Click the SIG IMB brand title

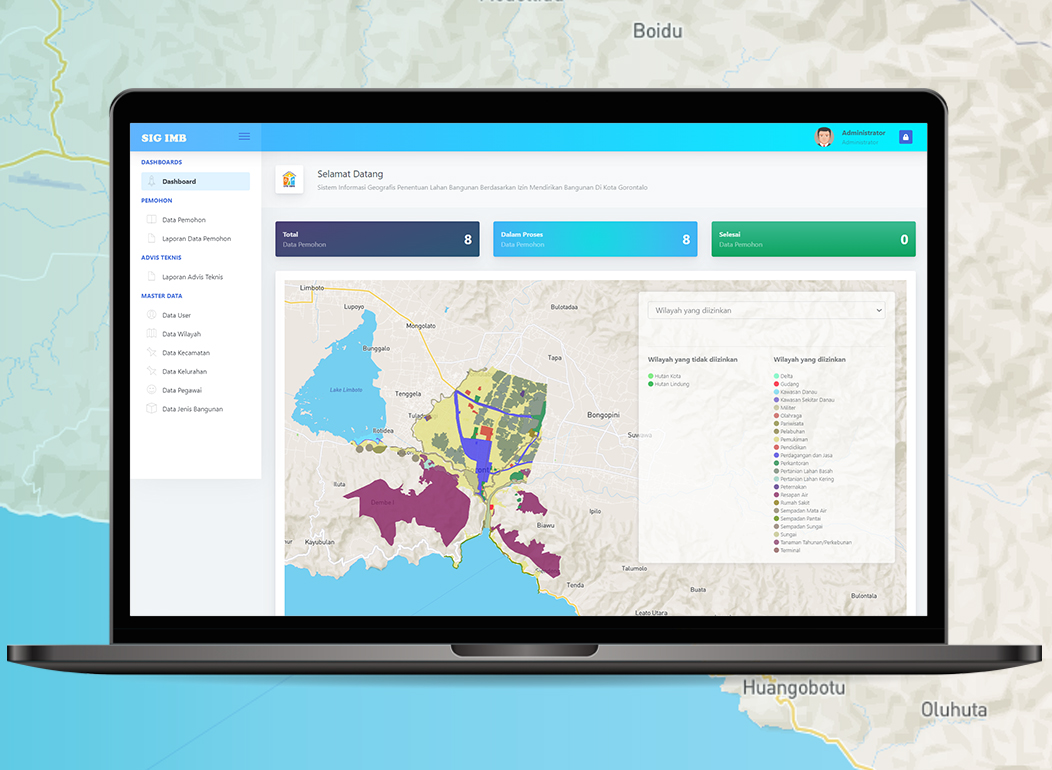tap(164, 138)
